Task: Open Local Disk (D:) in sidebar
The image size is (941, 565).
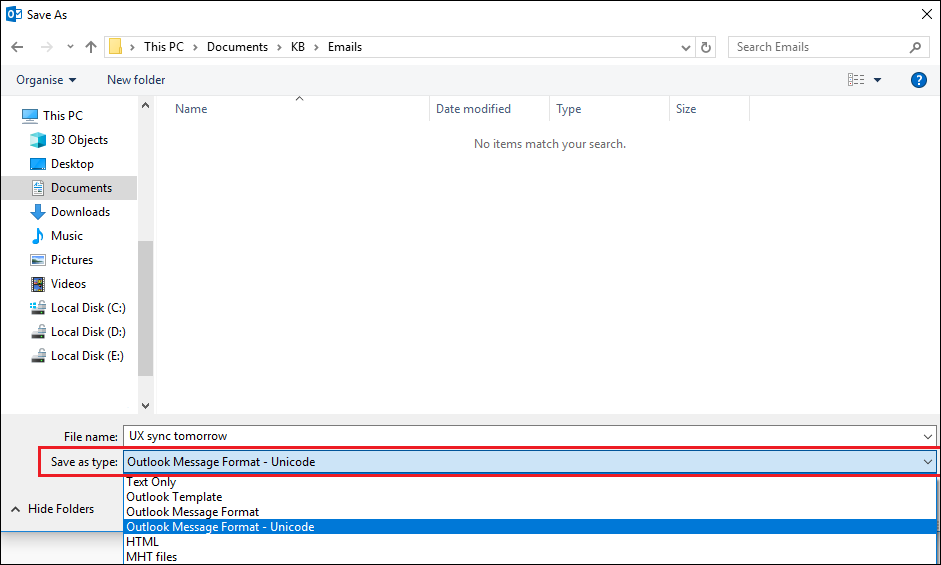Action: coord(88,332)
